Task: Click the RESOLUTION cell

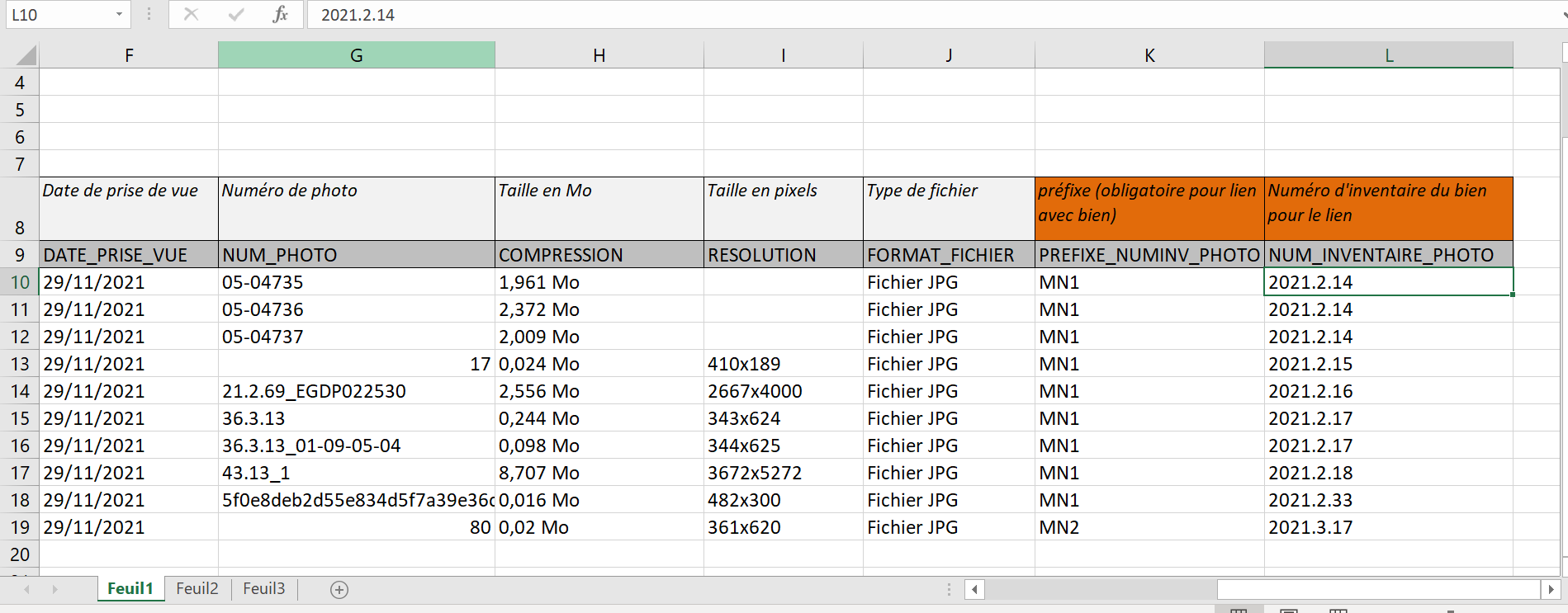Action: [784, 255]
